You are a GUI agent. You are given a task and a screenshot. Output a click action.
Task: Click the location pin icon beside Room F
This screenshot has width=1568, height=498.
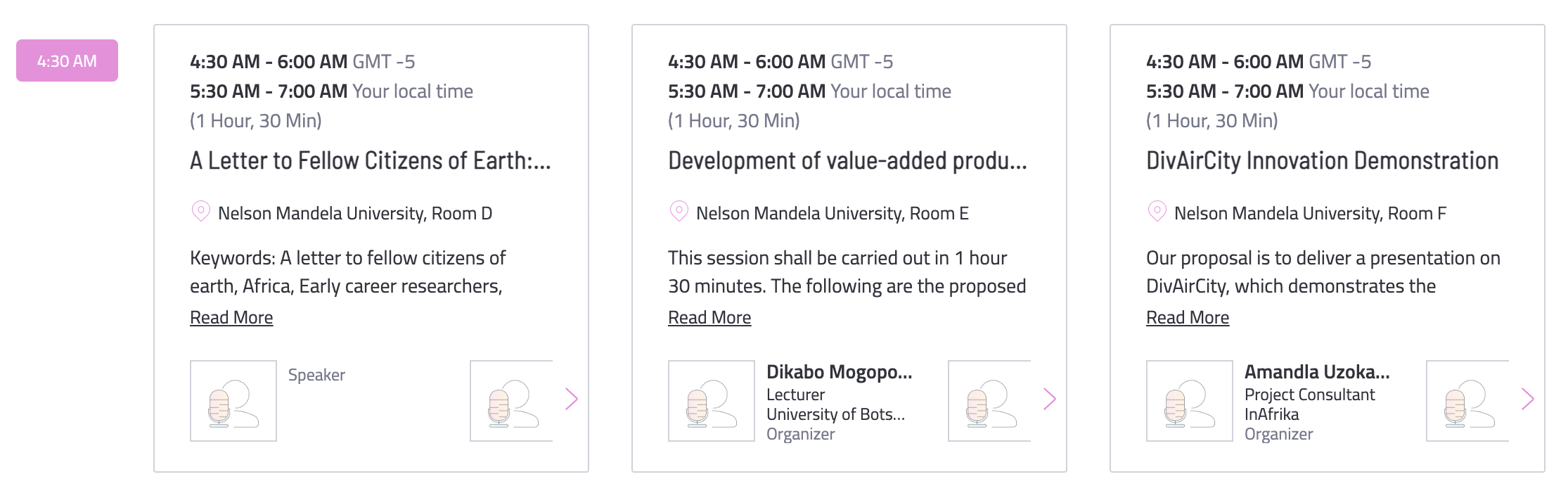point(1157,212)
